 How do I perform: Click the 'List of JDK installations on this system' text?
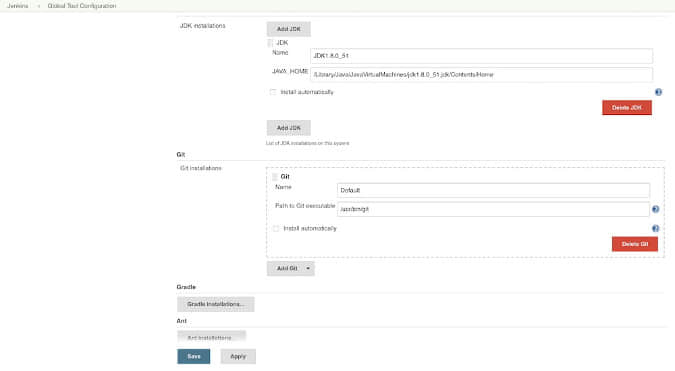tap(307, 143)
